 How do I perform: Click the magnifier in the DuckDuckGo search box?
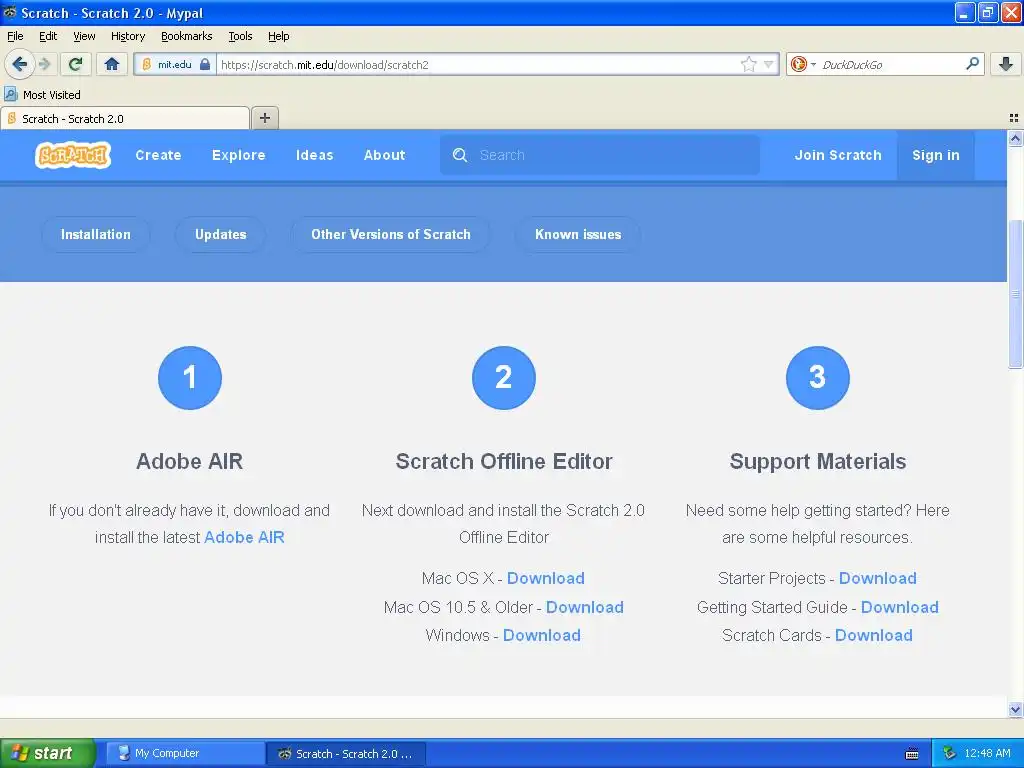click(x=972, y=63)
